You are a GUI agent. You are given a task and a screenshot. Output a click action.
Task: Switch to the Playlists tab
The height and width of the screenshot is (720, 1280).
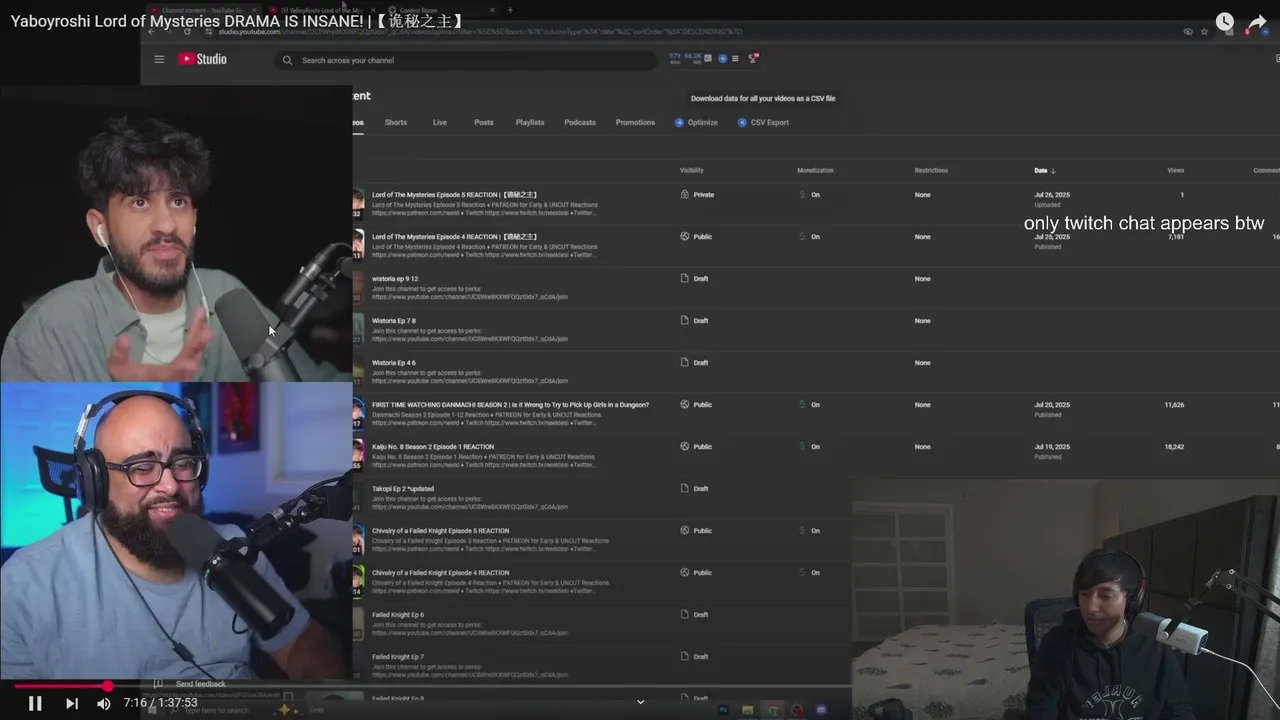click(x=530, y=122)
